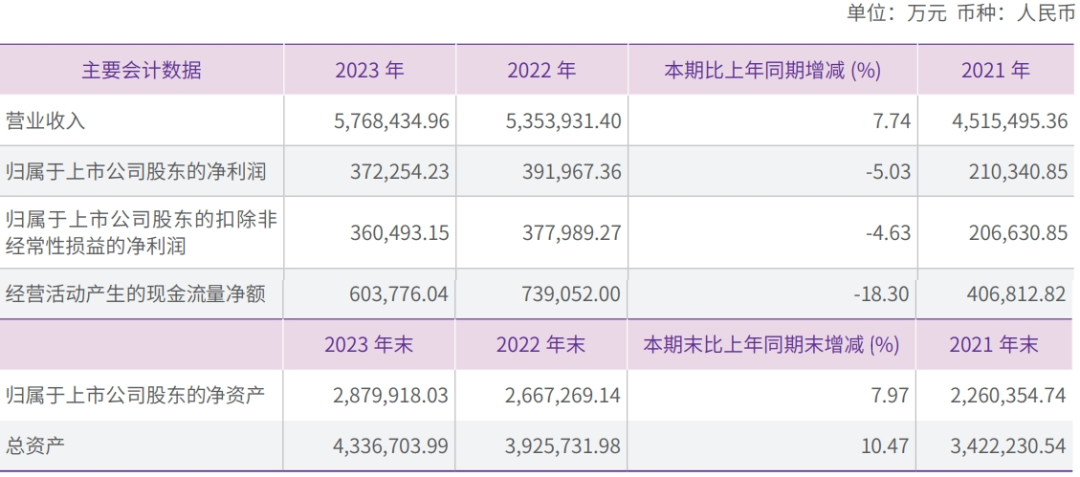1080x477 pixels.
Task: Click the 经营活动产生的现金流量净额 row label
Action: coord(135,294)
